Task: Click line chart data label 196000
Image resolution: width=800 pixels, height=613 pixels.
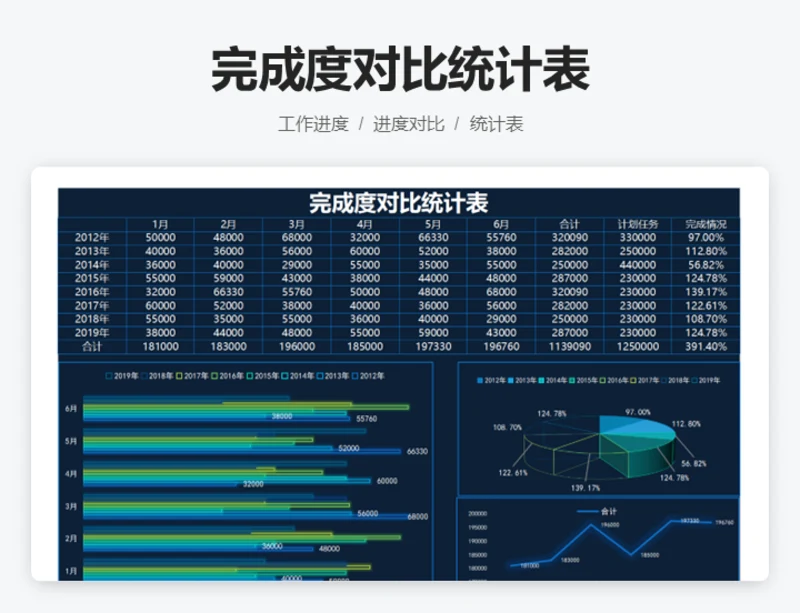Action: [610, 525]
